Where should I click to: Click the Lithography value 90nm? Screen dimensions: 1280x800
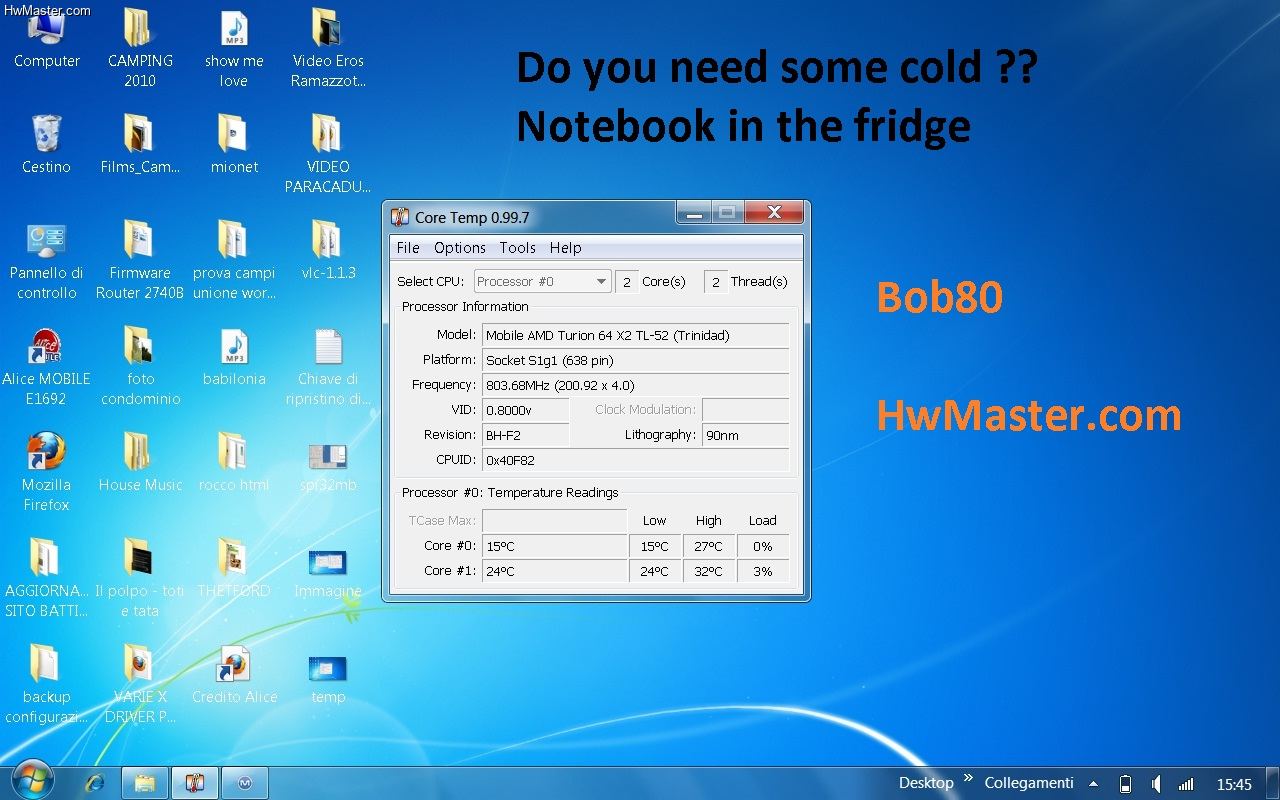pos(746,435)
